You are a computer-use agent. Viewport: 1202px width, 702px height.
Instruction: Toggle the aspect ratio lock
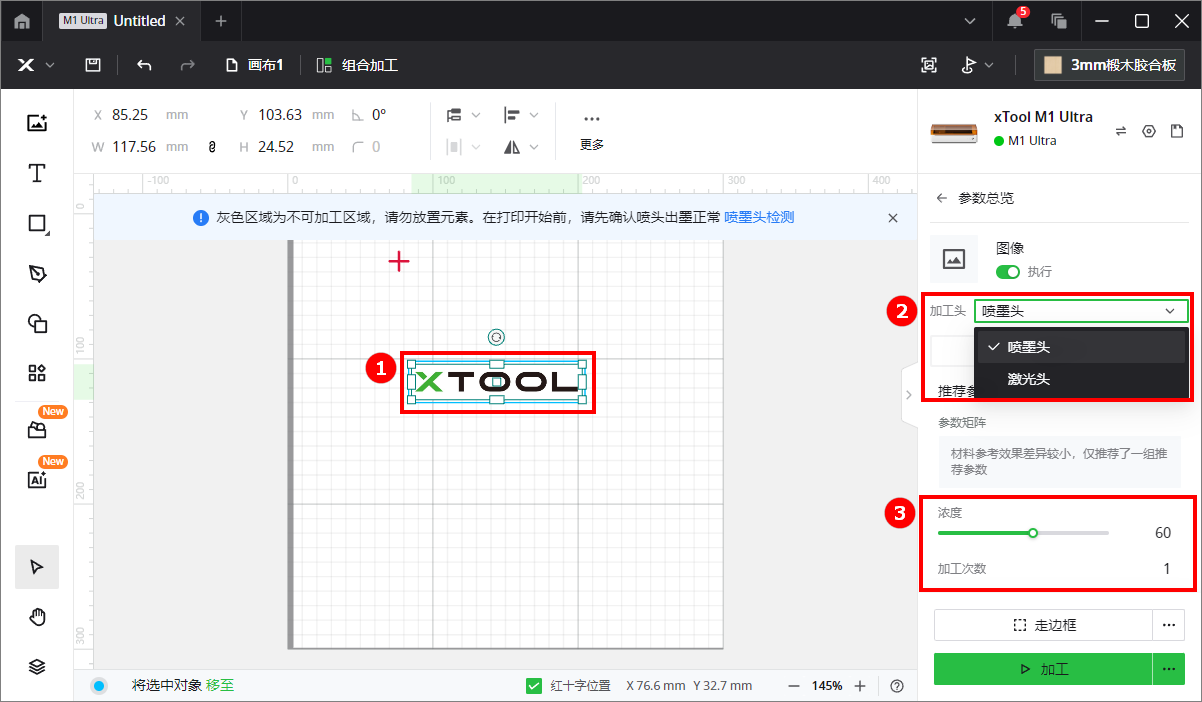coord(212,147)
